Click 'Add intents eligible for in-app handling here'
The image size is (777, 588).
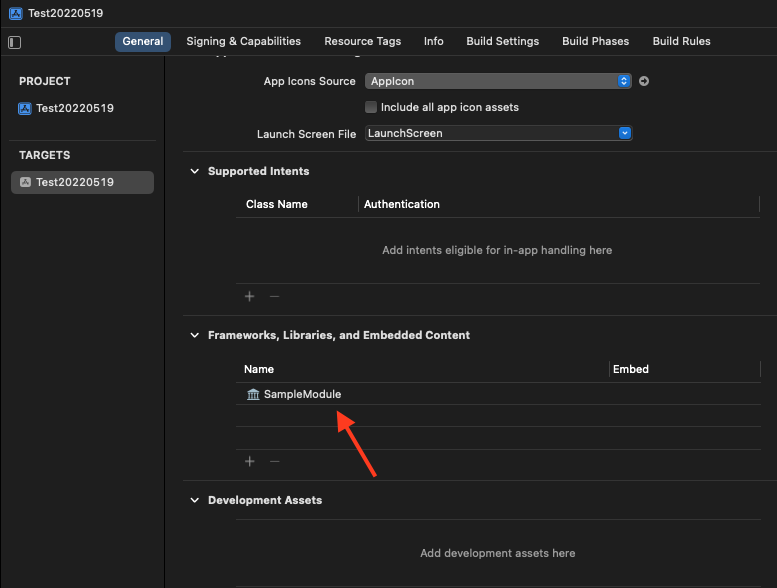click(x=497, y=250)
